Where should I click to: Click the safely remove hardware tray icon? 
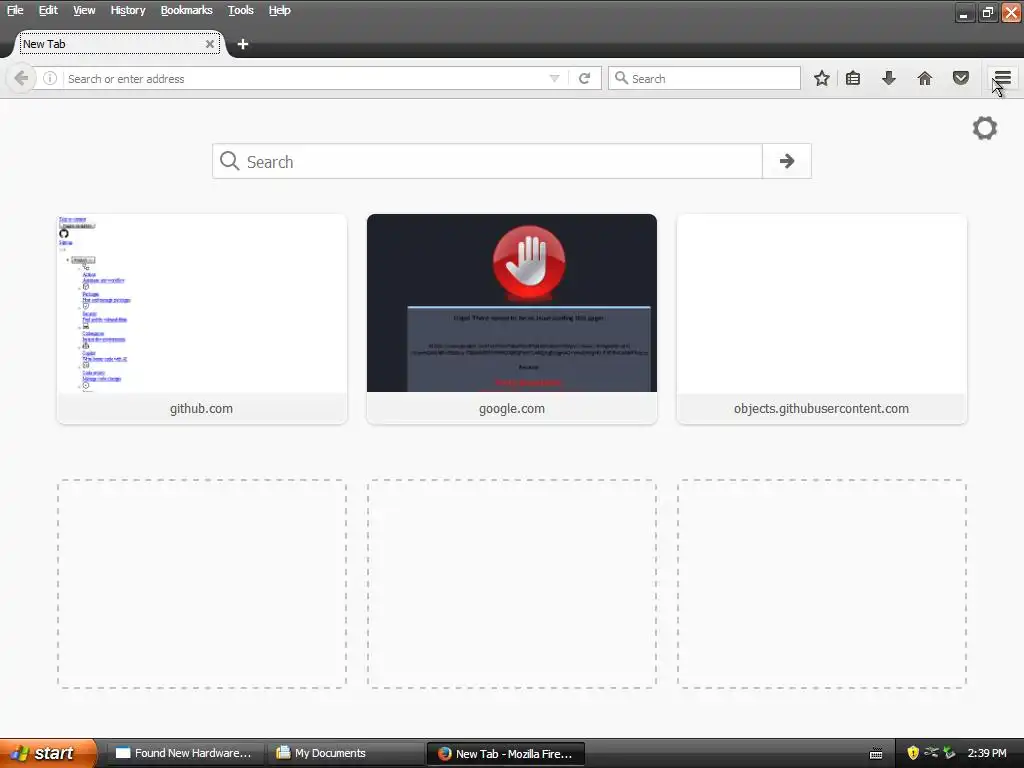(x=949, y=753)
